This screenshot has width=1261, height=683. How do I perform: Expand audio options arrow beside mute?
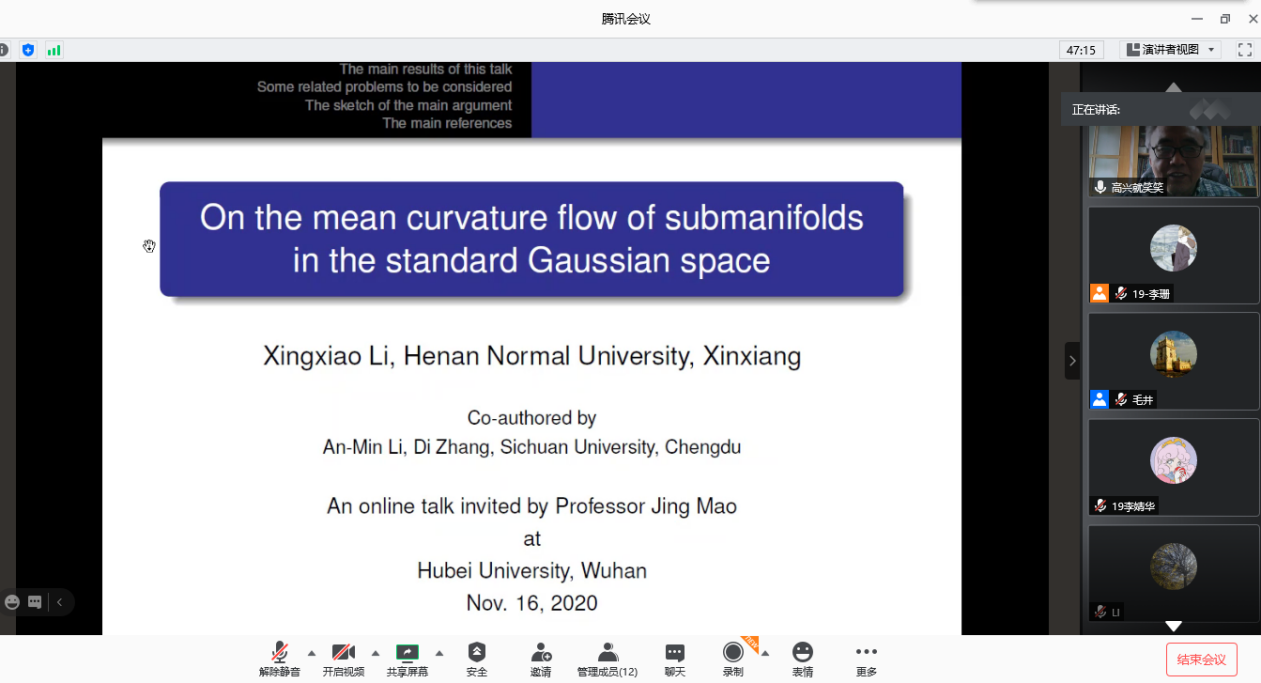coord(311,653)
